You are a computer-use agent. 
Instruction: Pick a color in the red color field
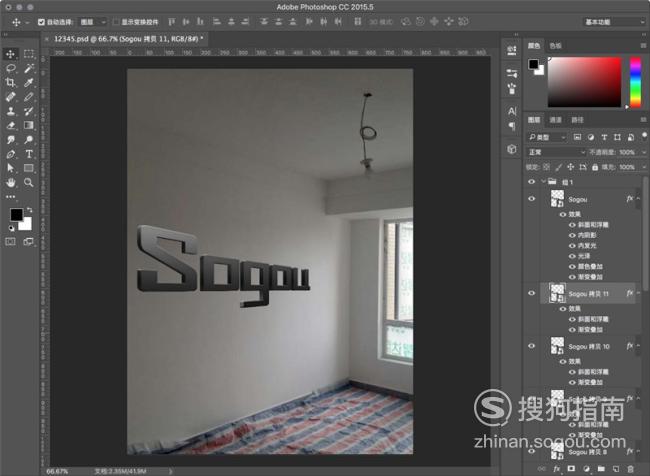pos(585,82)
